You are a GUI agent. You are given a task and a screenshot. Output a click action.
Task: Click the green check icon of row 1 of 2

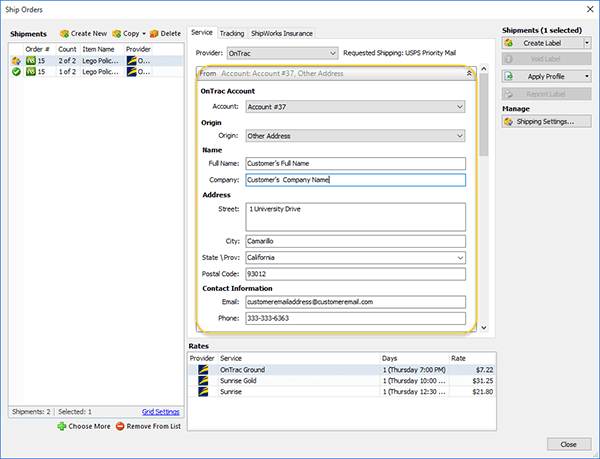pyautogui.click(x=16, y=72)
